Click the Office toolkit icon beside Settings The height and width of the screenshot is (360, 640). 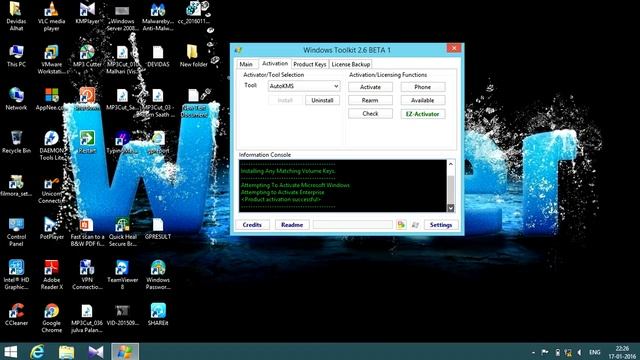(401, 224)
